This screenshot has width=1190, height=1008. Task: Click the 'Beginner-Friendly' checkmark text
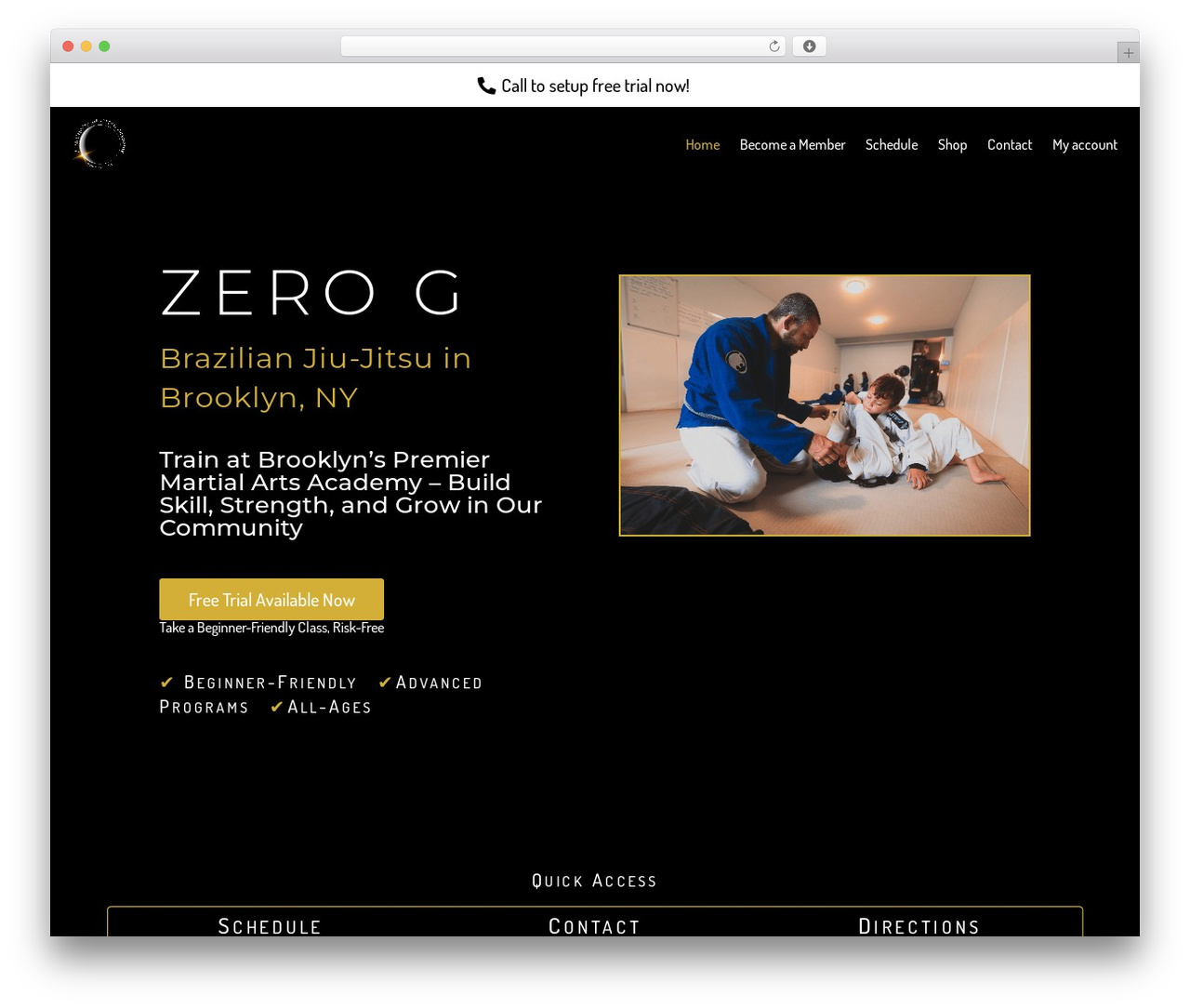pos(258,683)
